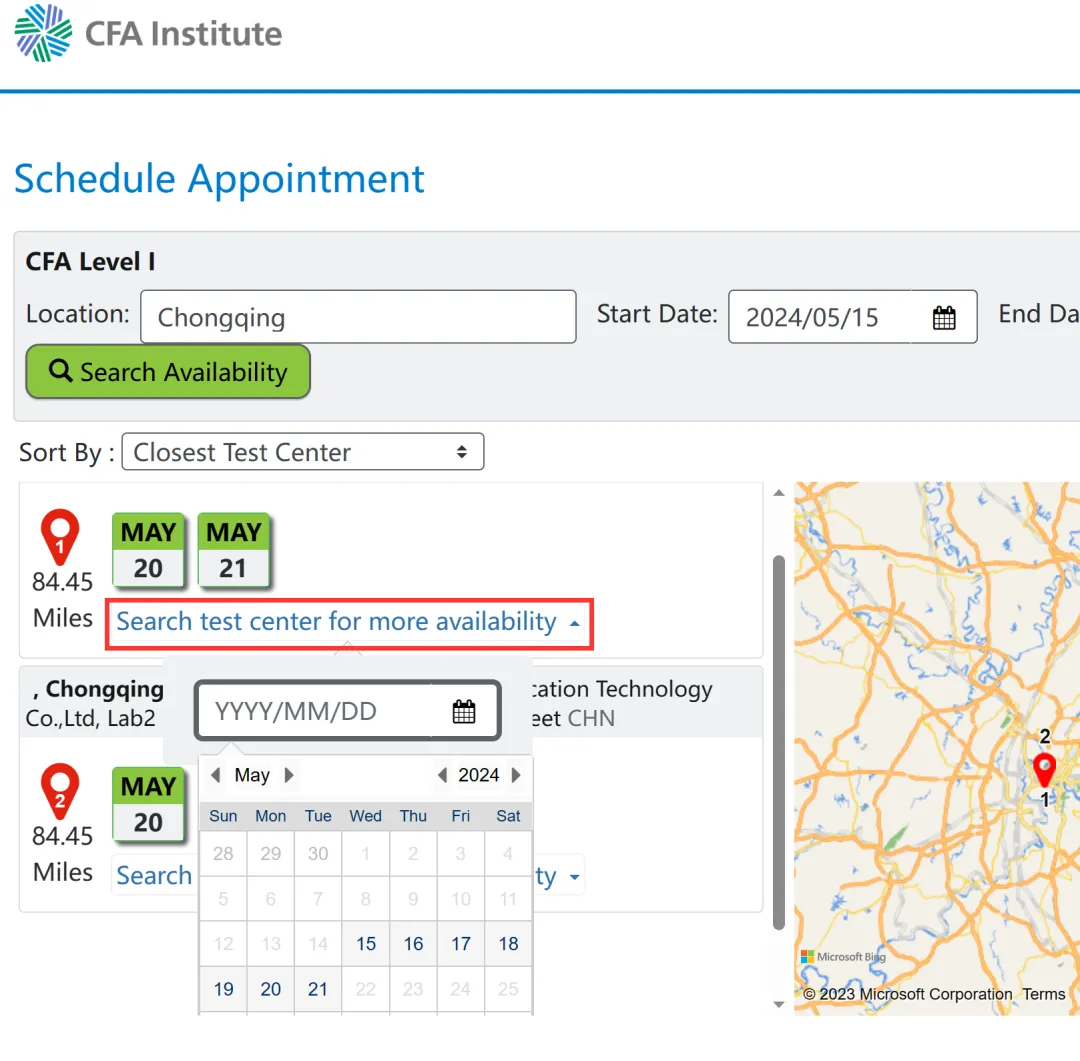The image size is (1080, 1061).
Task: Open the Start Date calendar icon
Action: click(x=944, y=318)
